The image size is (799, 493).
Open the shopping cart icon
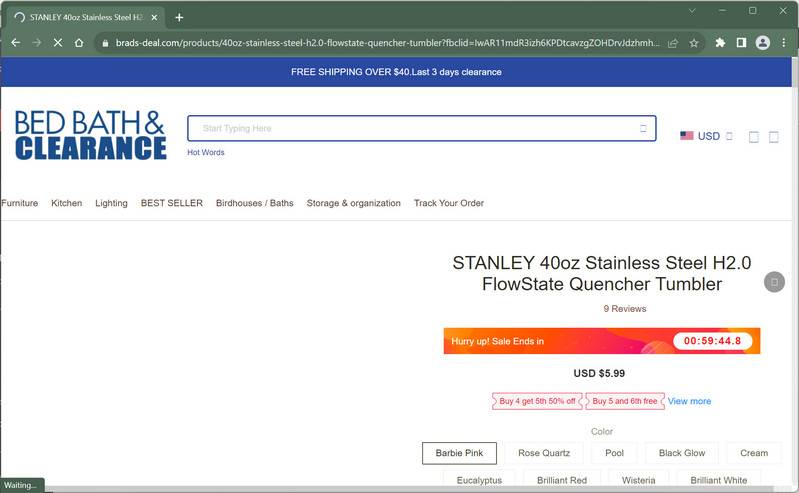[x=774, y=137]
